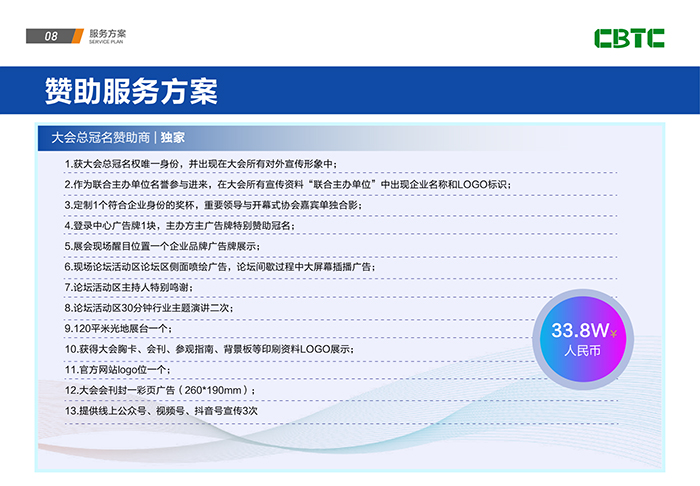Image resolution: width=700 pixels, height=486 pixels.
Task: Select line 1.获大会总冠名权唯一身份
Action: (200, 164)
